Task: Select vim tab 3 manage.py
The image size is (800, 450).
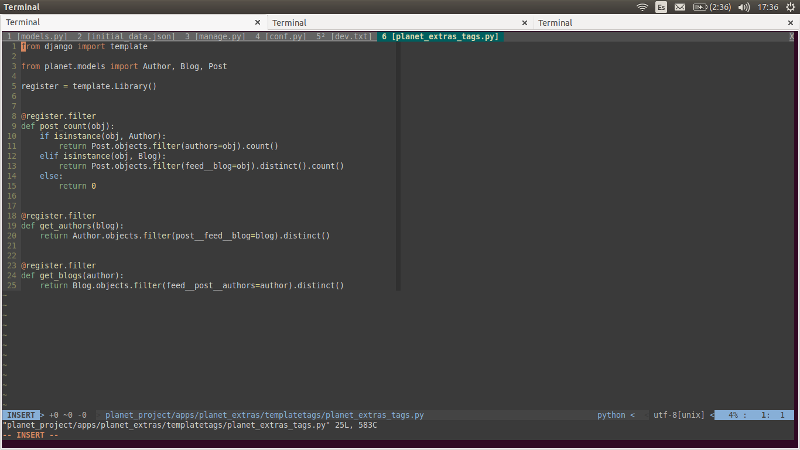Action: (214, 36)
